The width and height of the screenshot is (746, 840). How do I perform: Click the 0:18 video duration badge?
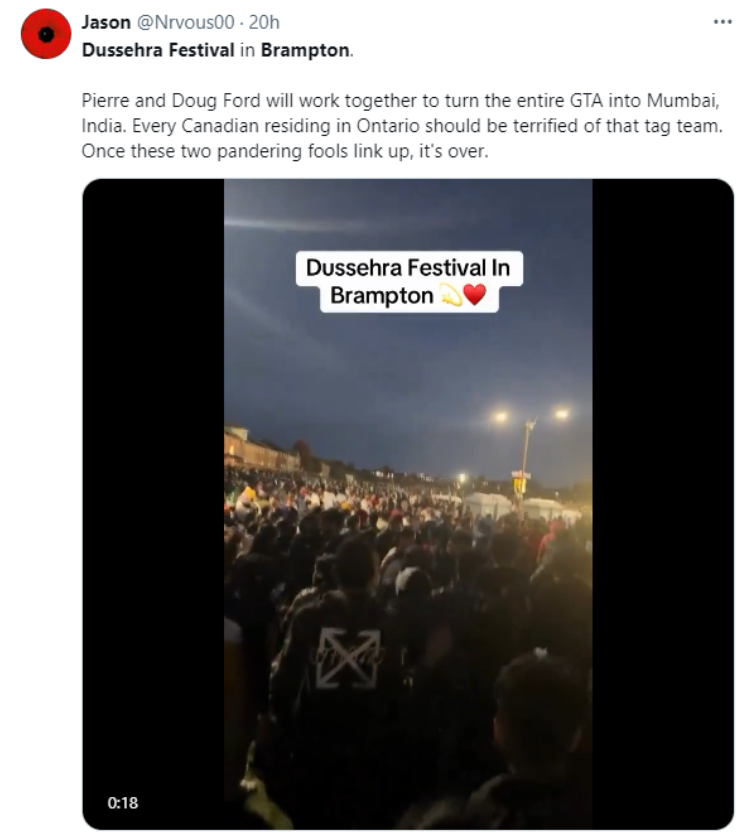point(123,802)
